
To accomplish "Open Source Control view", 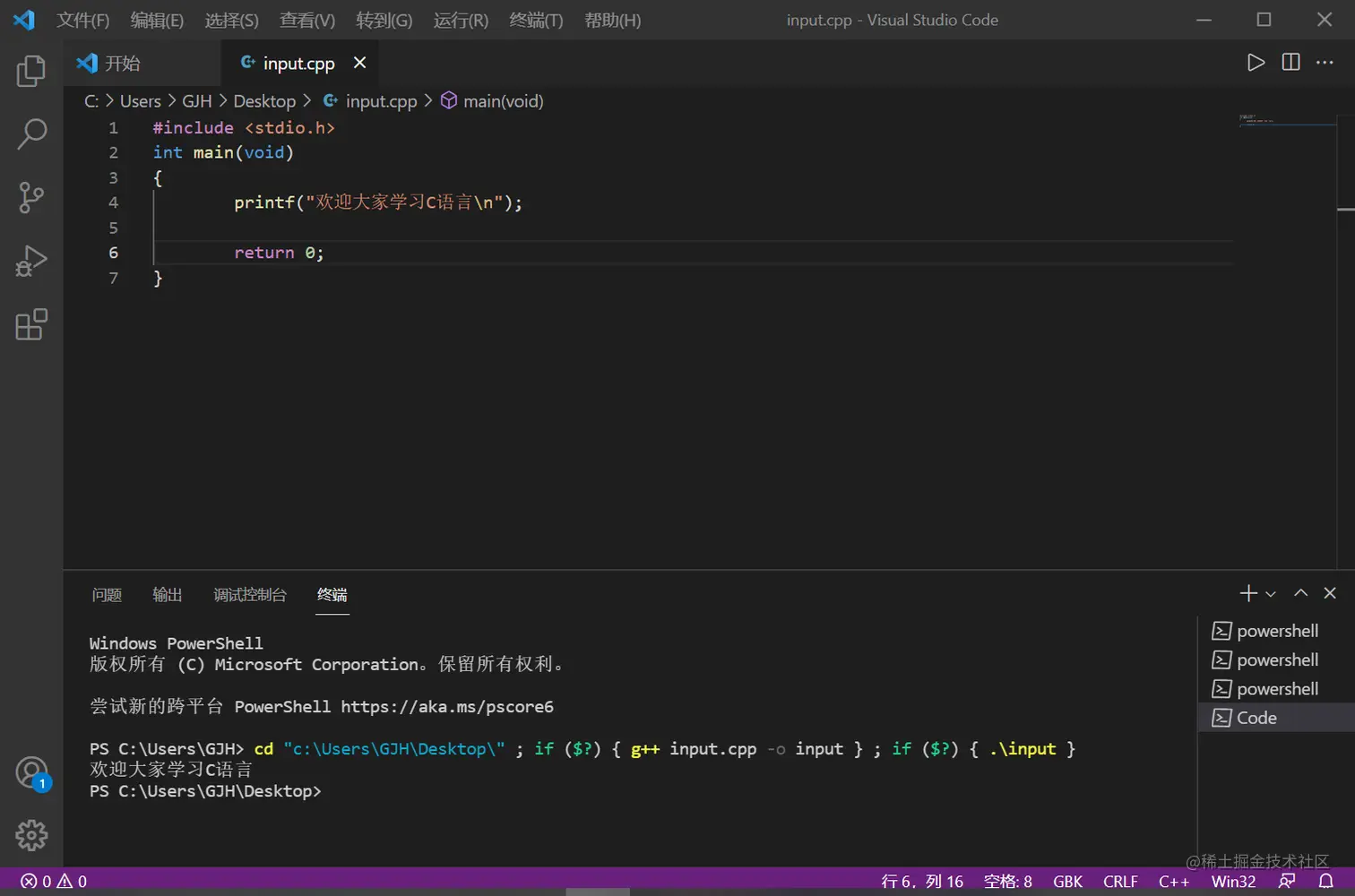I will (31, 197).
